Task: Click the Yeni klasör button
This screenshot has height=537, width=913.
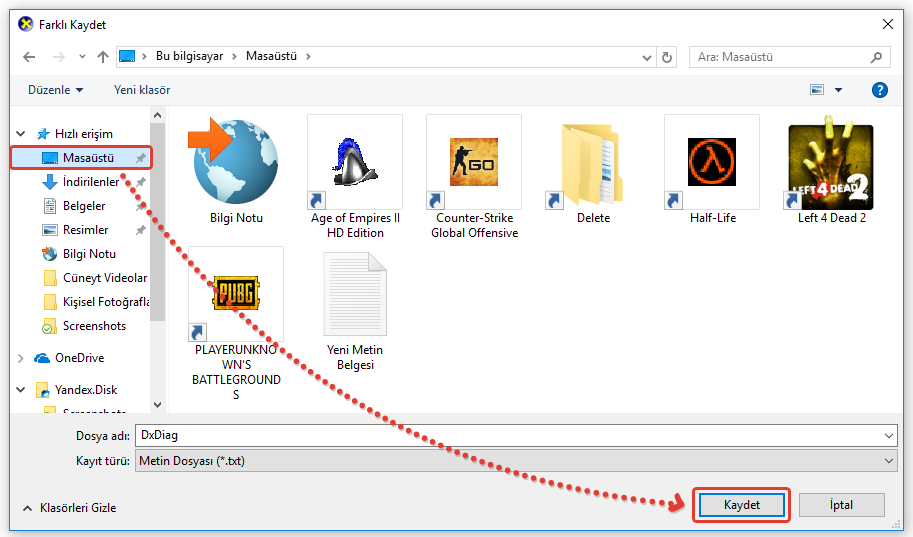Action: [142, 90]
